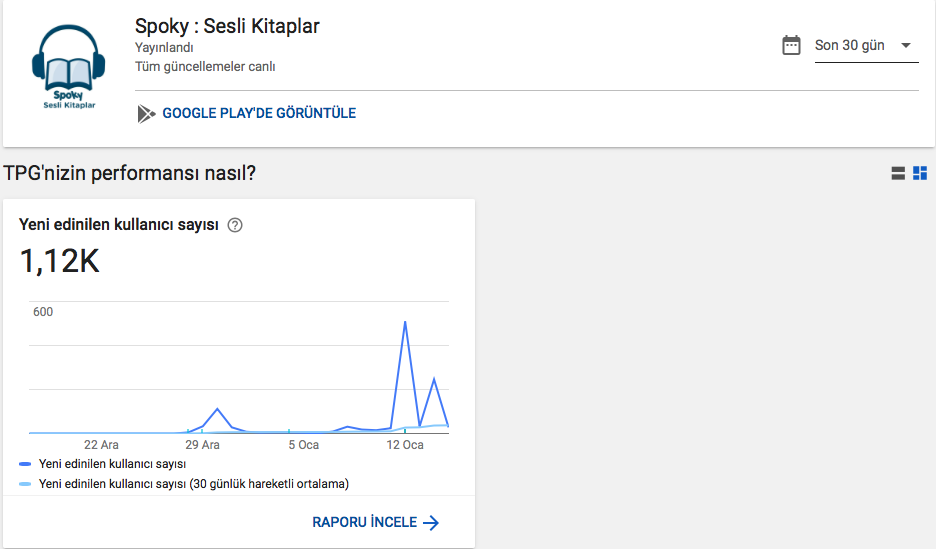Click the Google Play triangle logo icon
The height and width of the screenshot is (549, 936).
(146, 113)
